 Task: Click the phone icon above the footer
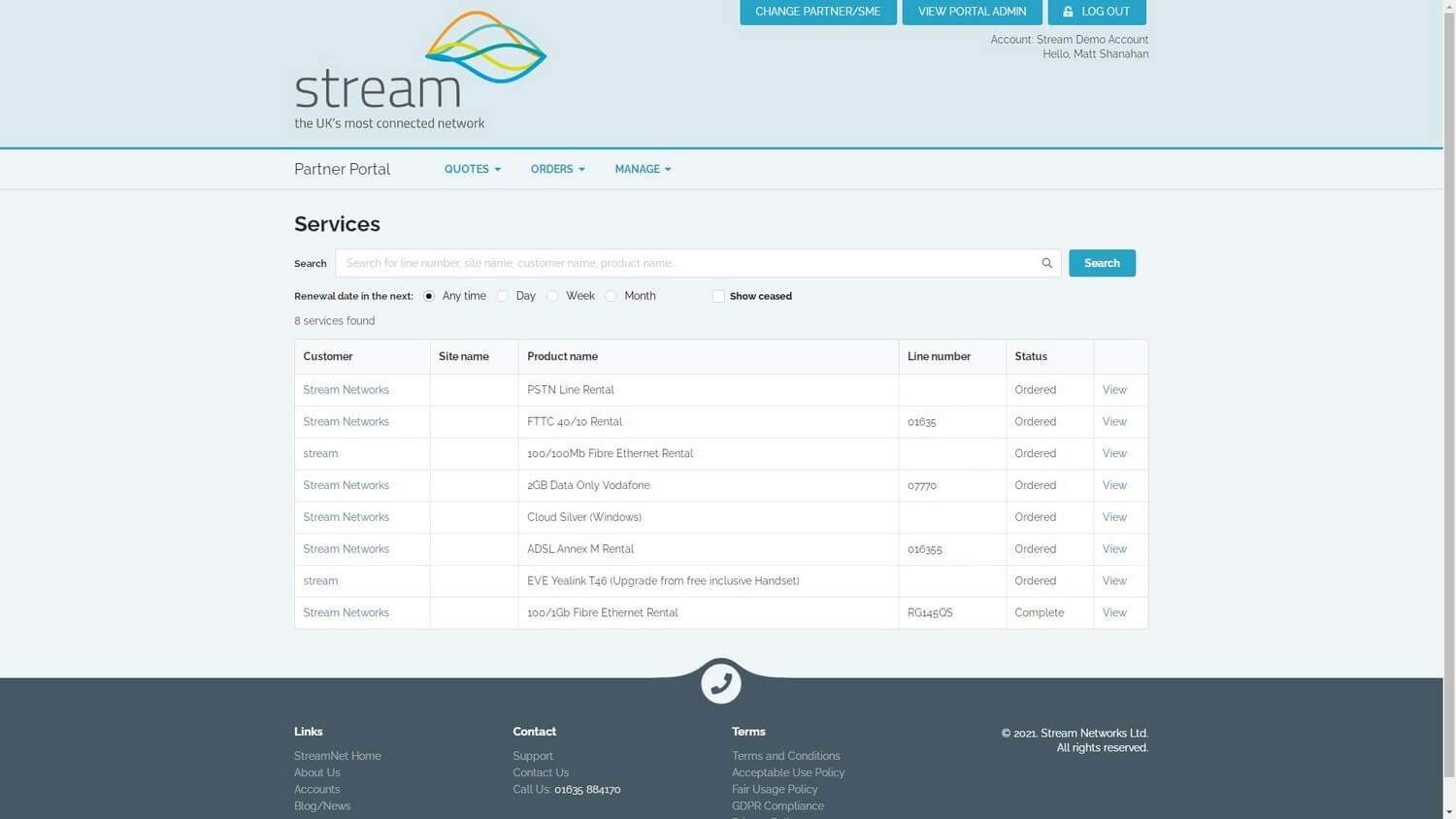(720, 683)
